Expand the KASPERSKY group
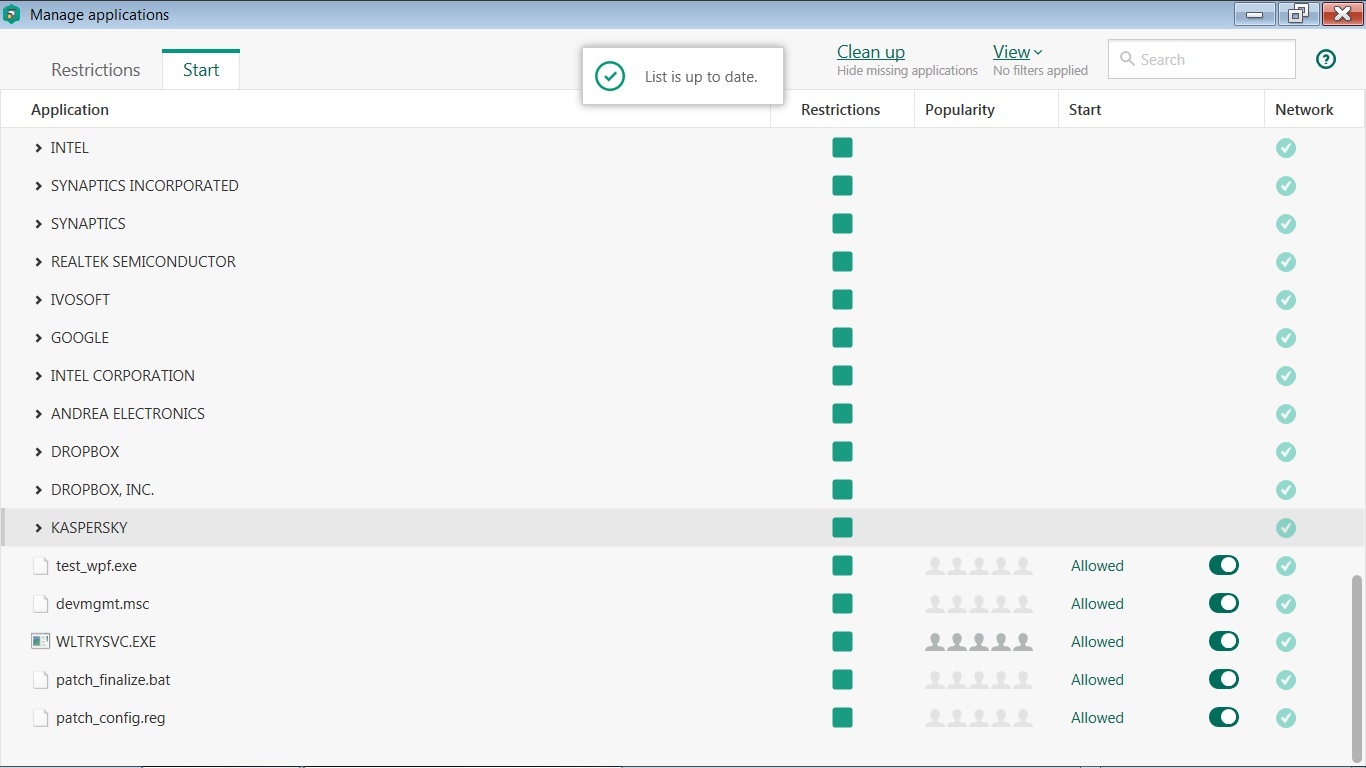The image size is (1366, 768). [x=38, y=528]
